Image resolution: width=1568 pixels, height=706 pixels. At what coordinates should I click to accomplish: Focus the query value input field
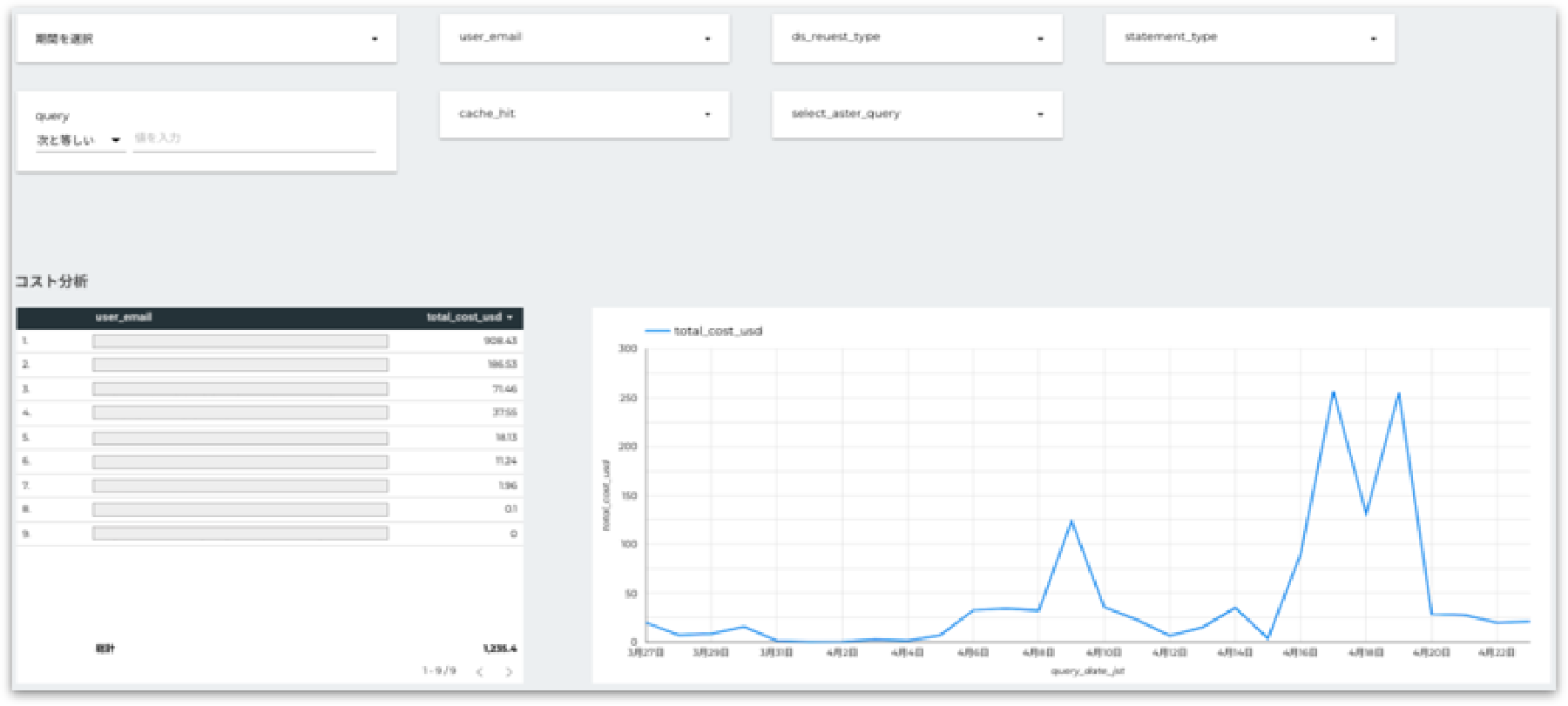click(254, 139)
